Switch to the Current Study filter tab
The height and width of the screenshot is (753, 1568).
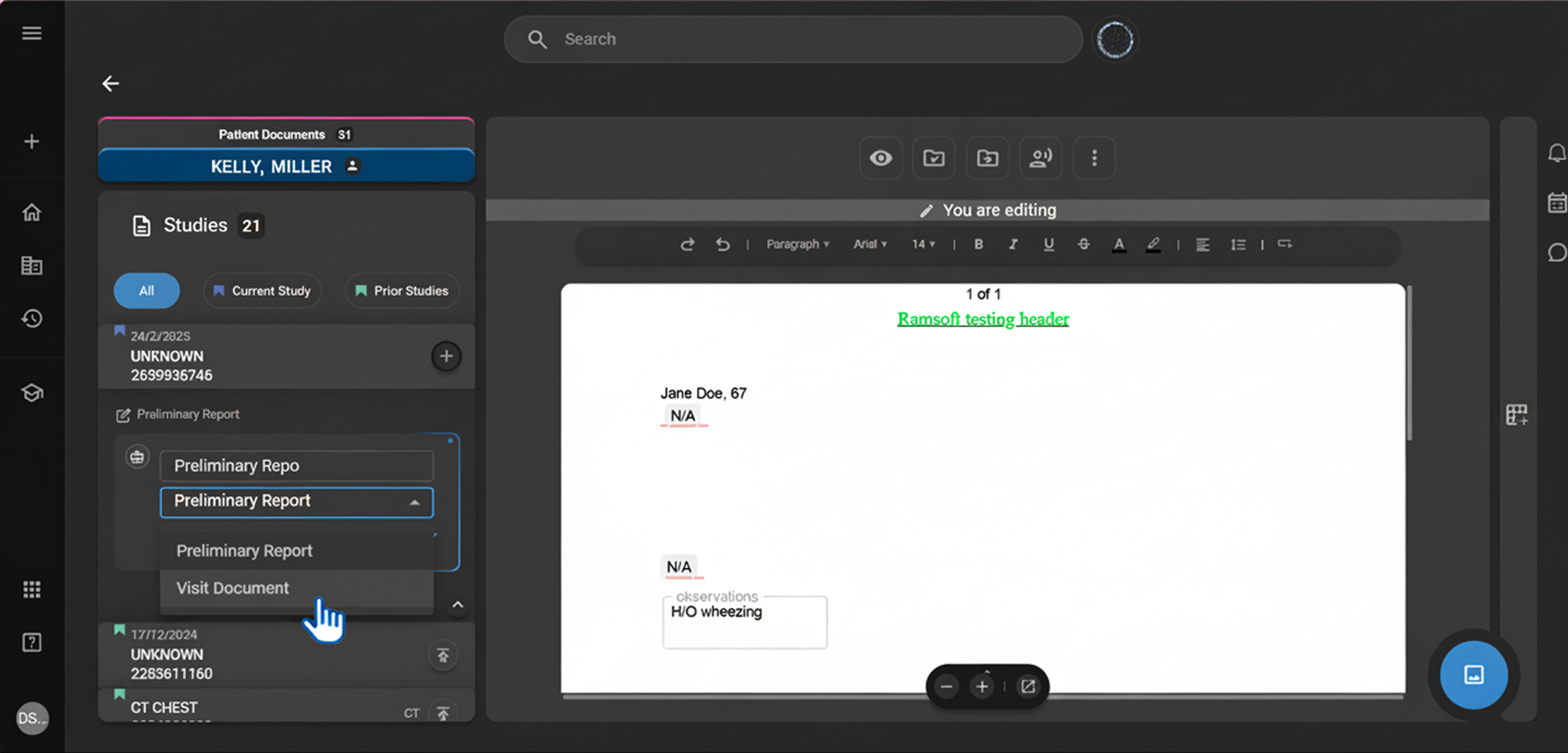pyautogui.click(x=262, y=290)
